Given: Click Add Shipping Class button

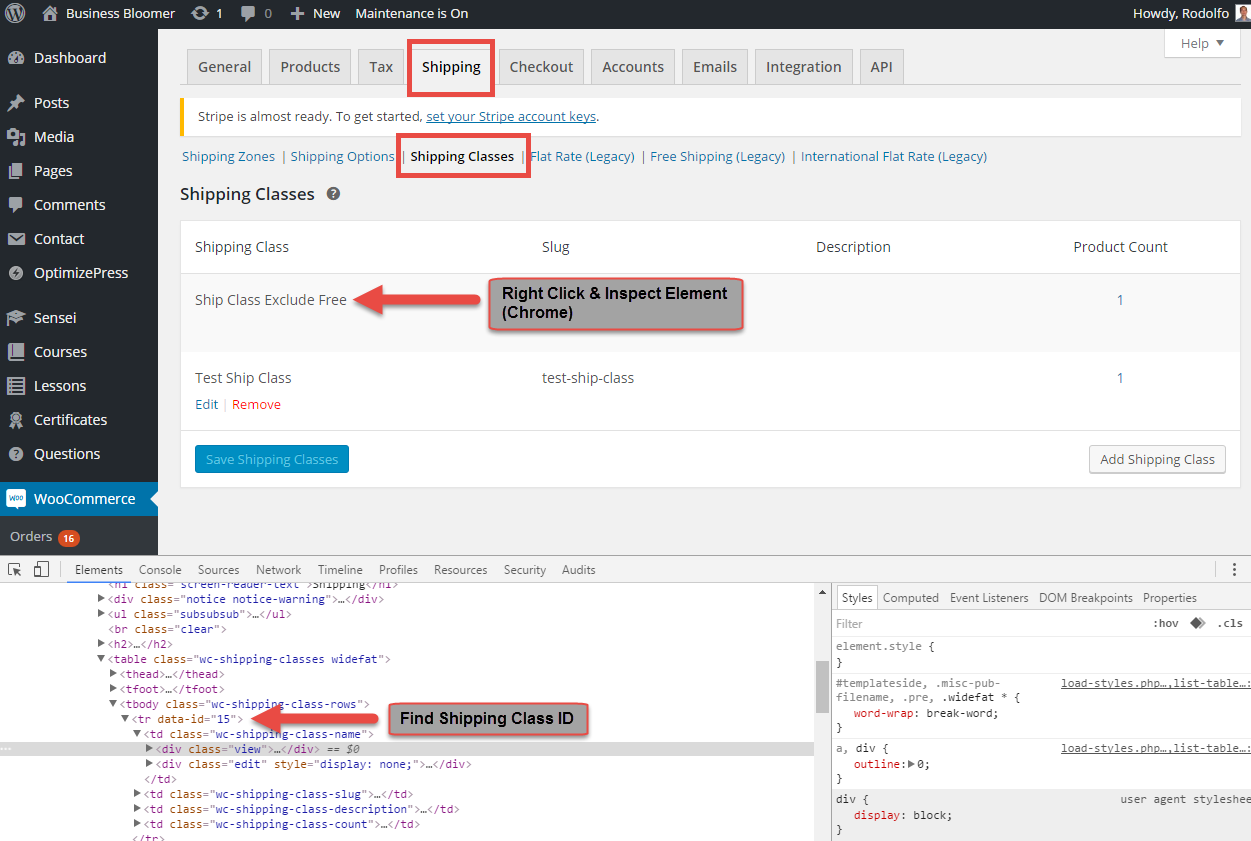Looking at the screenshot, I should click(1157, 459).
